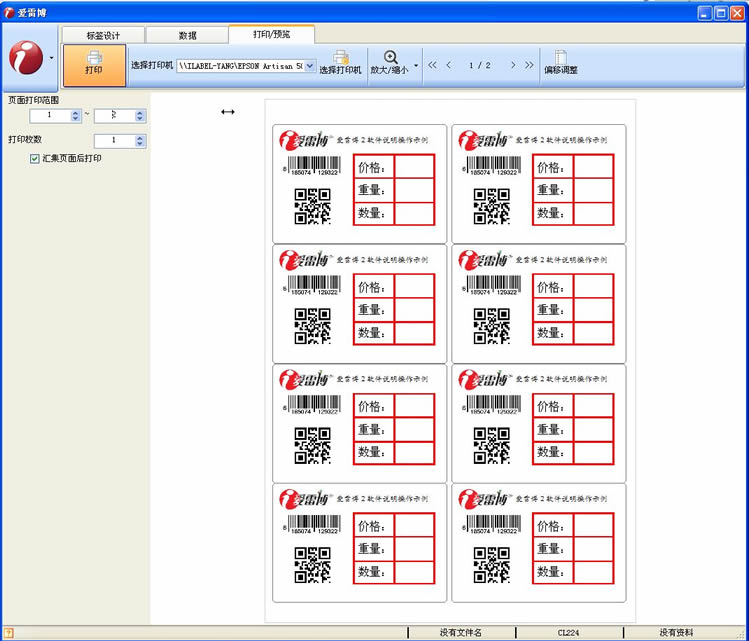
Task: Toggle the 汇集页面后打印 checkbox
Action: tap(34, 159)
